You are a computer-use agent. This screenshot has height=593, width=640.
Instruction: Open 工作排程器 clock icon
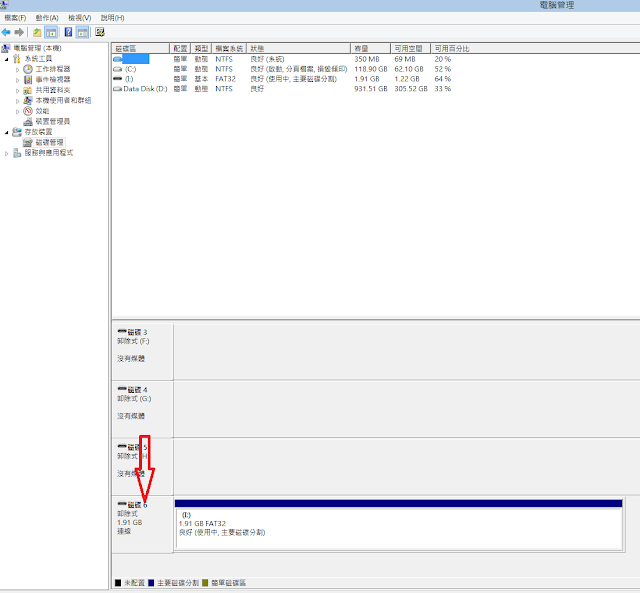pos(28,69)
